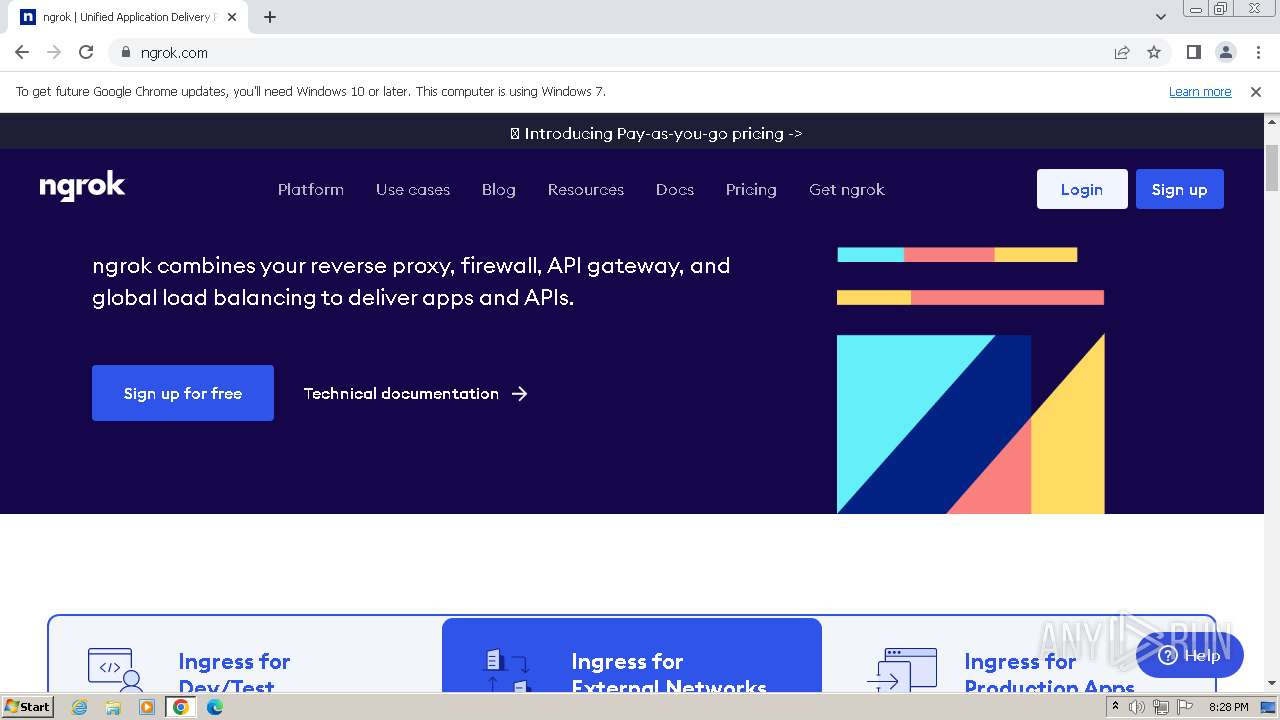Open the Use cases menu
The height and width of the screenshot is (720, 1280).
coord(413,189)
